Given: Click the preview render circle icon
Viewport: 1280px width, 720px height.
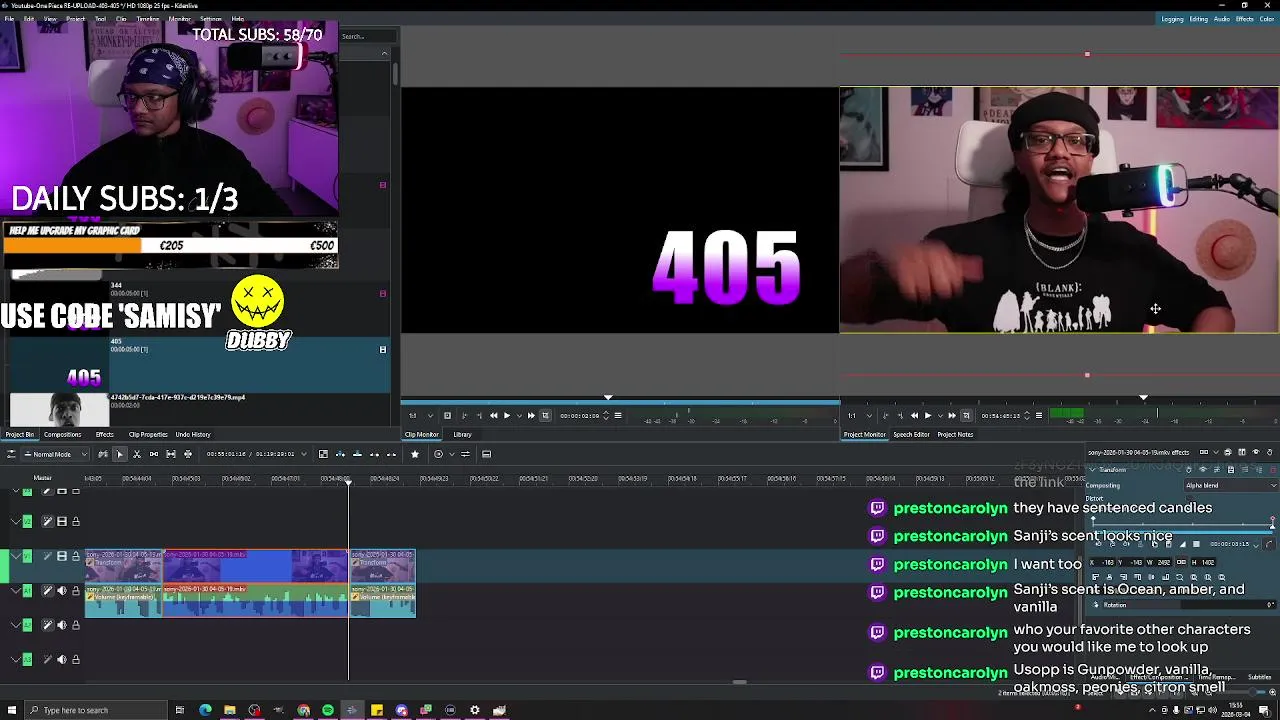Looking at the screenshot, I should pyautogui.click(x=438, y=454).
